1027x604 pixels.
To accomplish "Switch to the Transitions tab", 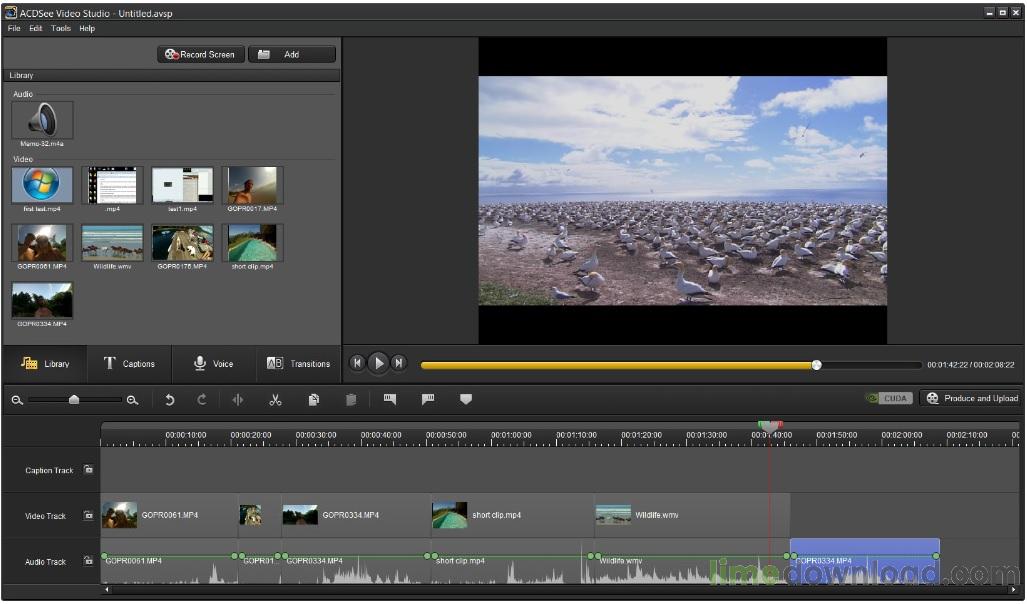I will coord(298,364).
